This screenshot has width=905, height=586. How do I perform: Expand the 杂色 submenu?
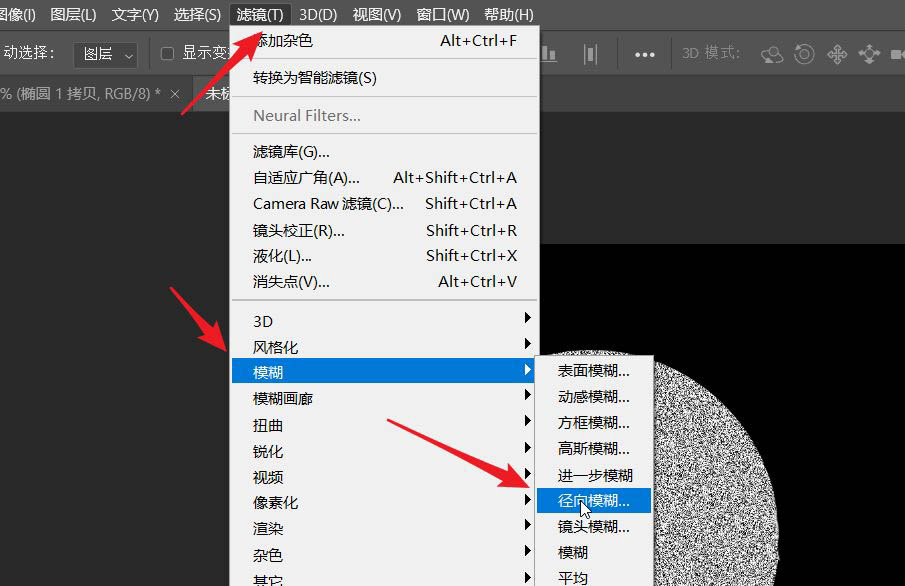[384, 555]
